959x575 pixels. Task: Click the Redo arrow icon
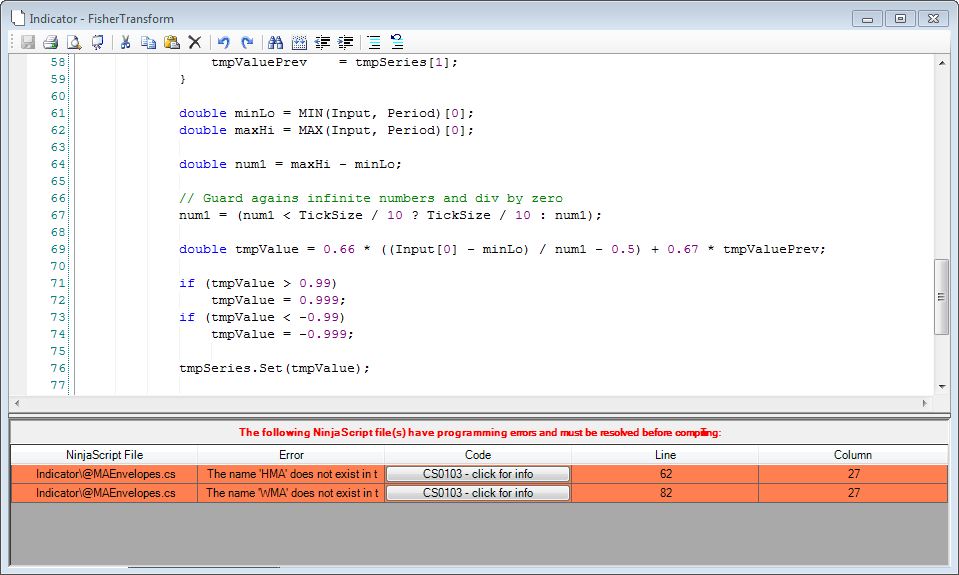pos(247,42)
